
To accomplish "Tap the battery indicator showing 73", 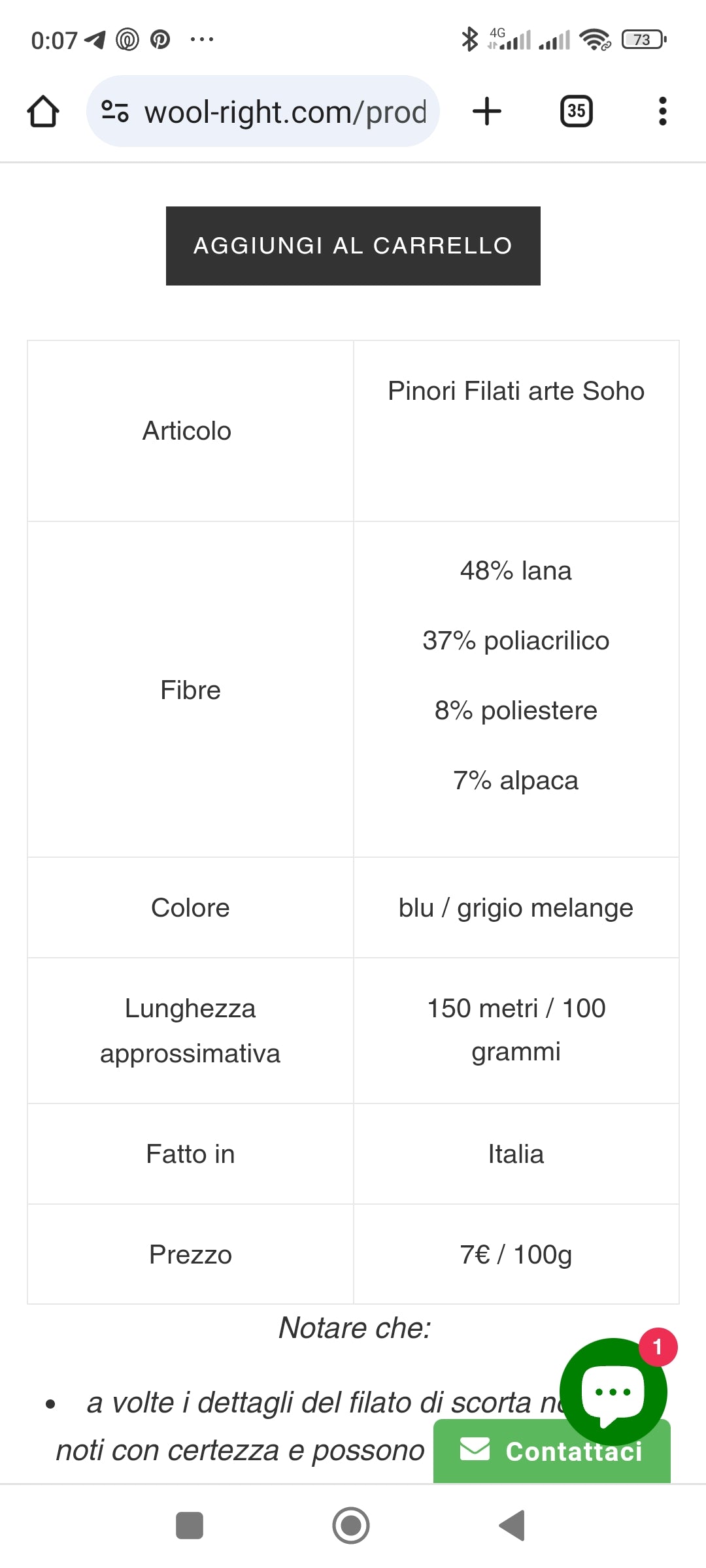I will coord(644,40).
